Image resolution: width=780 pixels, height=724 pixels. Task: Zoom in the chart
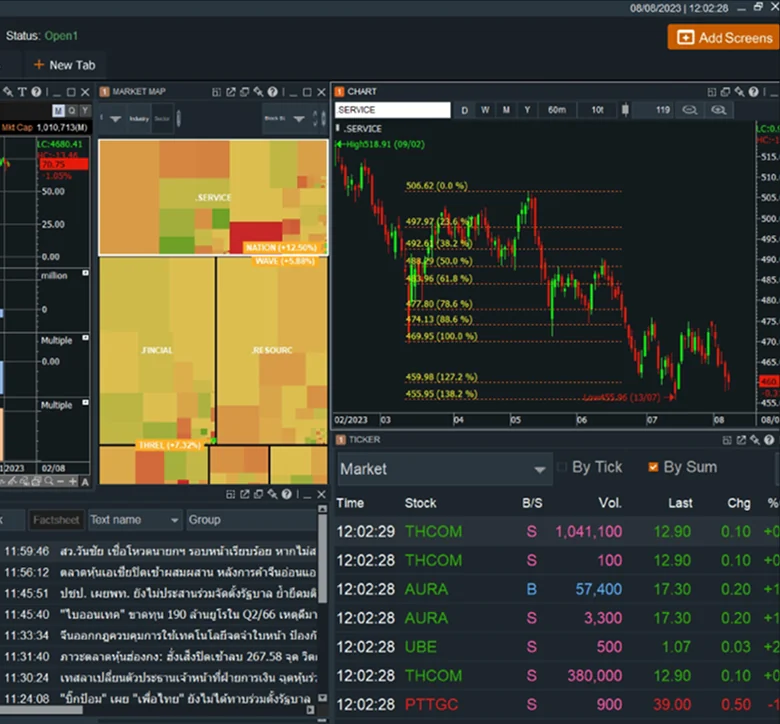tap(718, 110)
